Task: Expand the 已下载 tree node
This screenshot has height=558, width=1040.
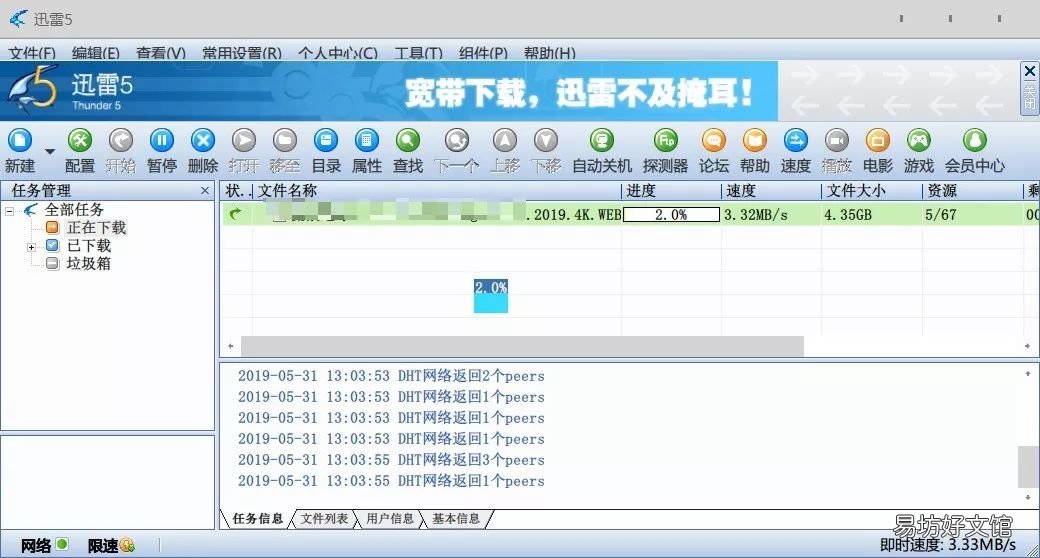Action: (x=31, y=247)
